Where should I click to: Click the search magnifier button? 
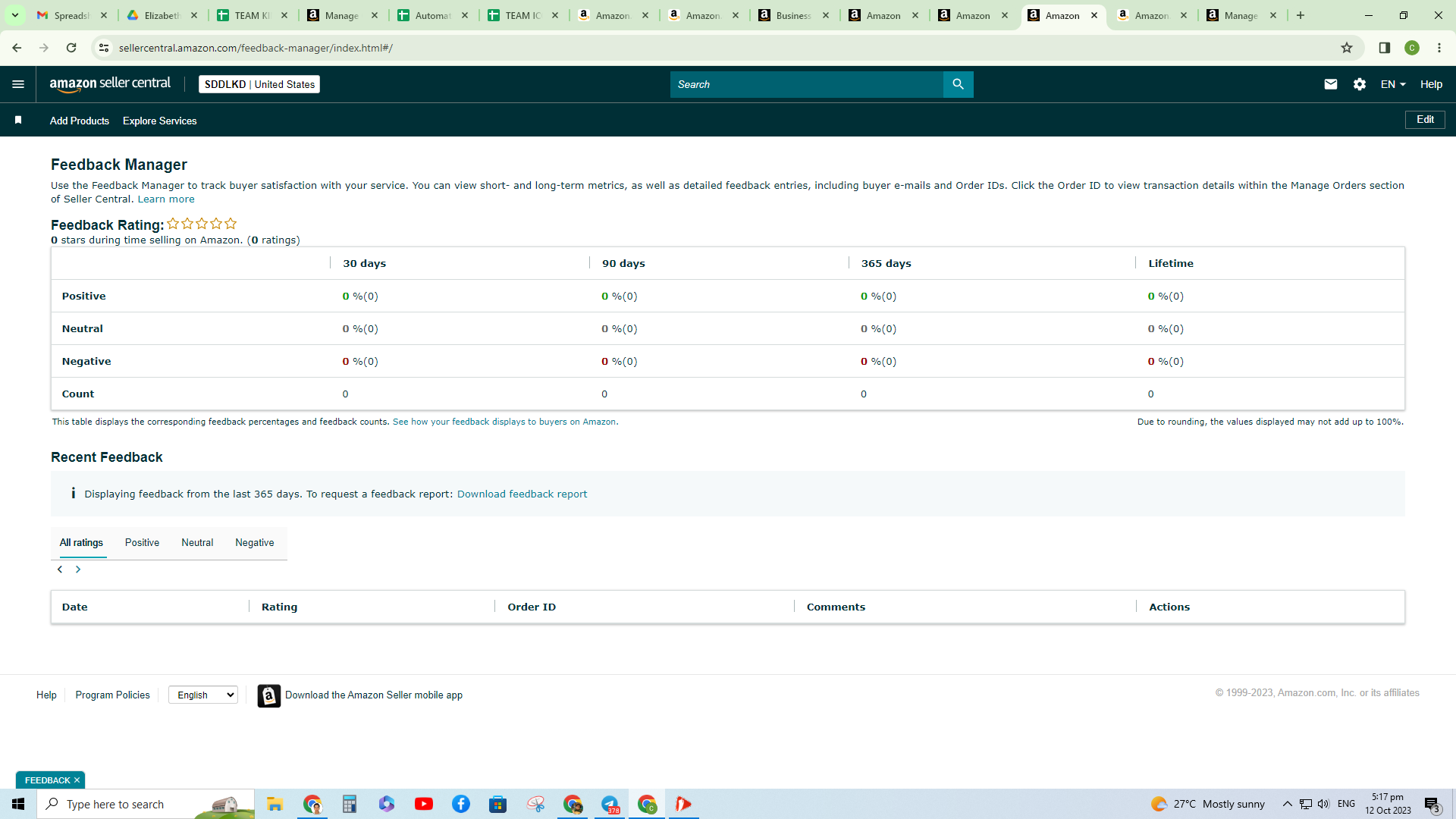[958, 84]
